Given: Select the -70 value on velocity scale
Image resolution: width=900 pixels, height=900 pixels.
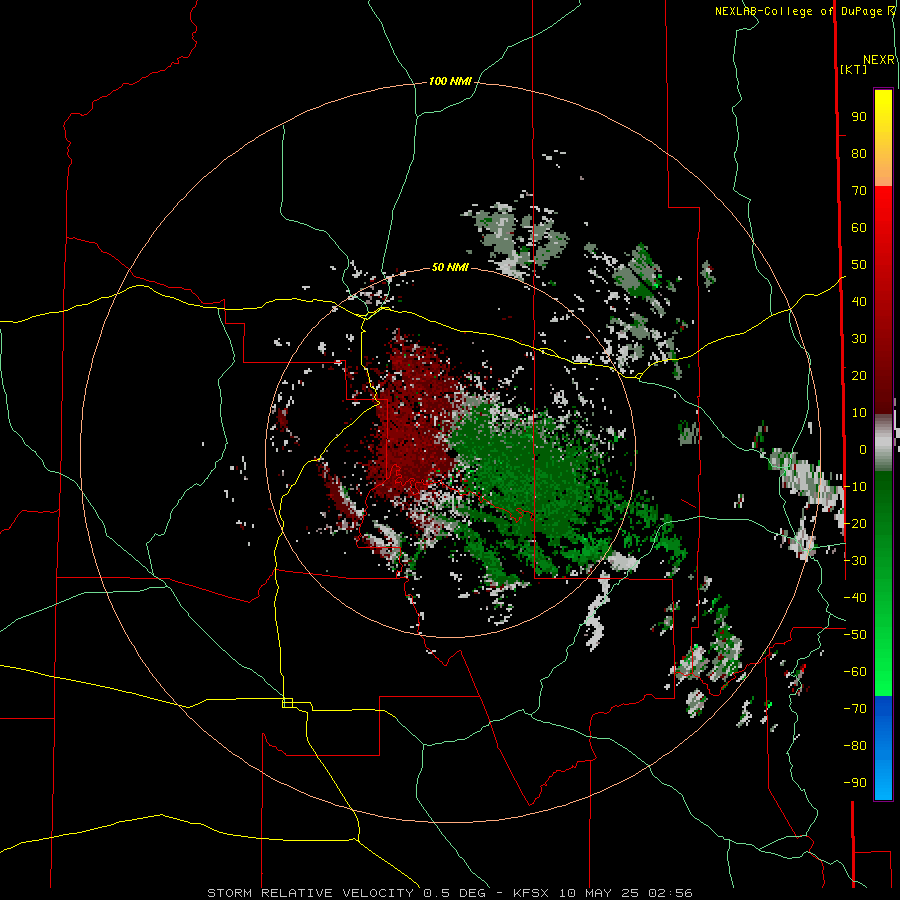Looking at the screenshot, I should click(855, 709).
